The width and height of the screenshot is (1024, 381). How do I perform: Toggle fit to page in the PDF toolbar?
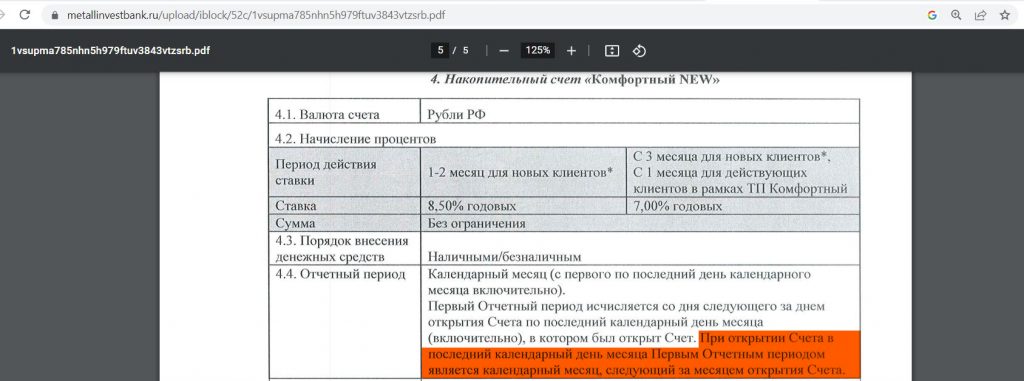612,50
